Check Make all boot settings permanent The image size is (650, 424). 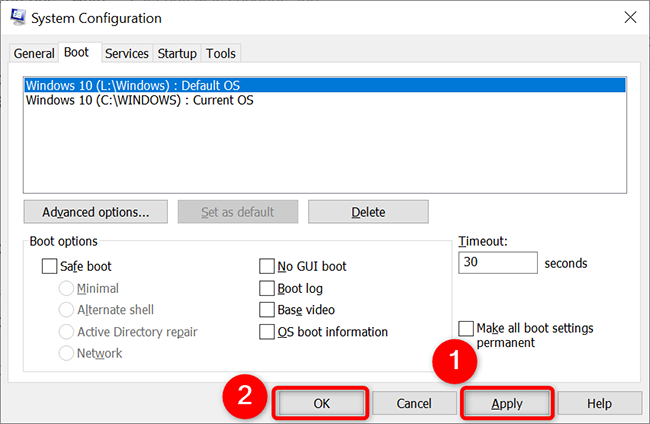(466, 329)
